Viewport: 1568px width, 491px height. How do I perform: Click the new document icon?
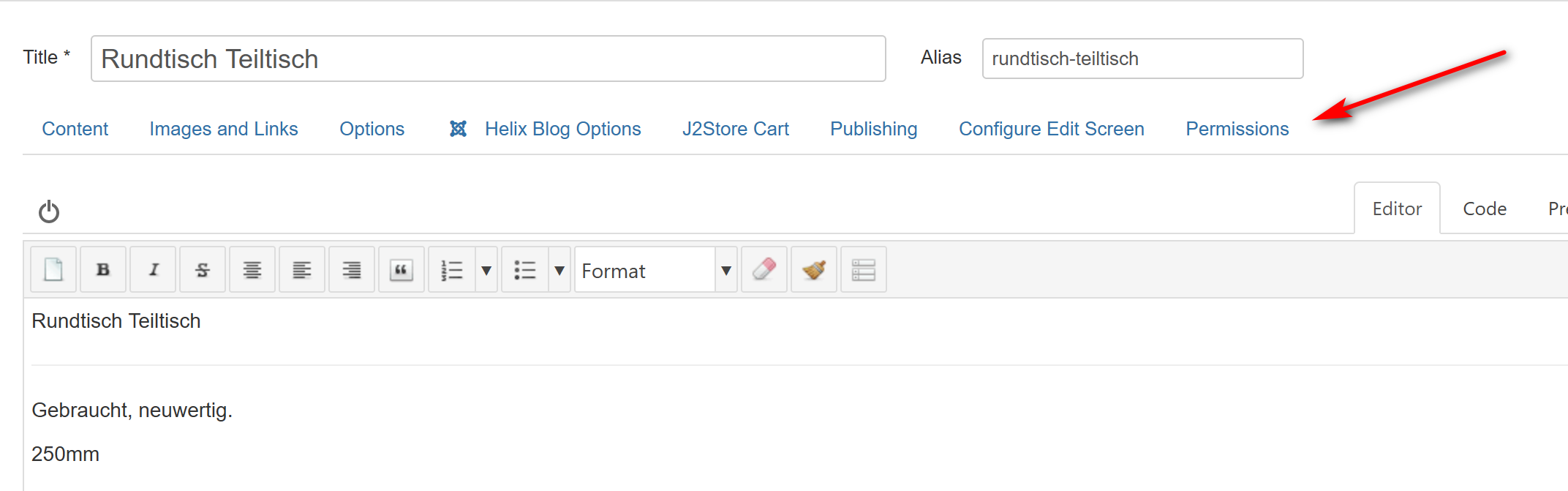point(53,270)
